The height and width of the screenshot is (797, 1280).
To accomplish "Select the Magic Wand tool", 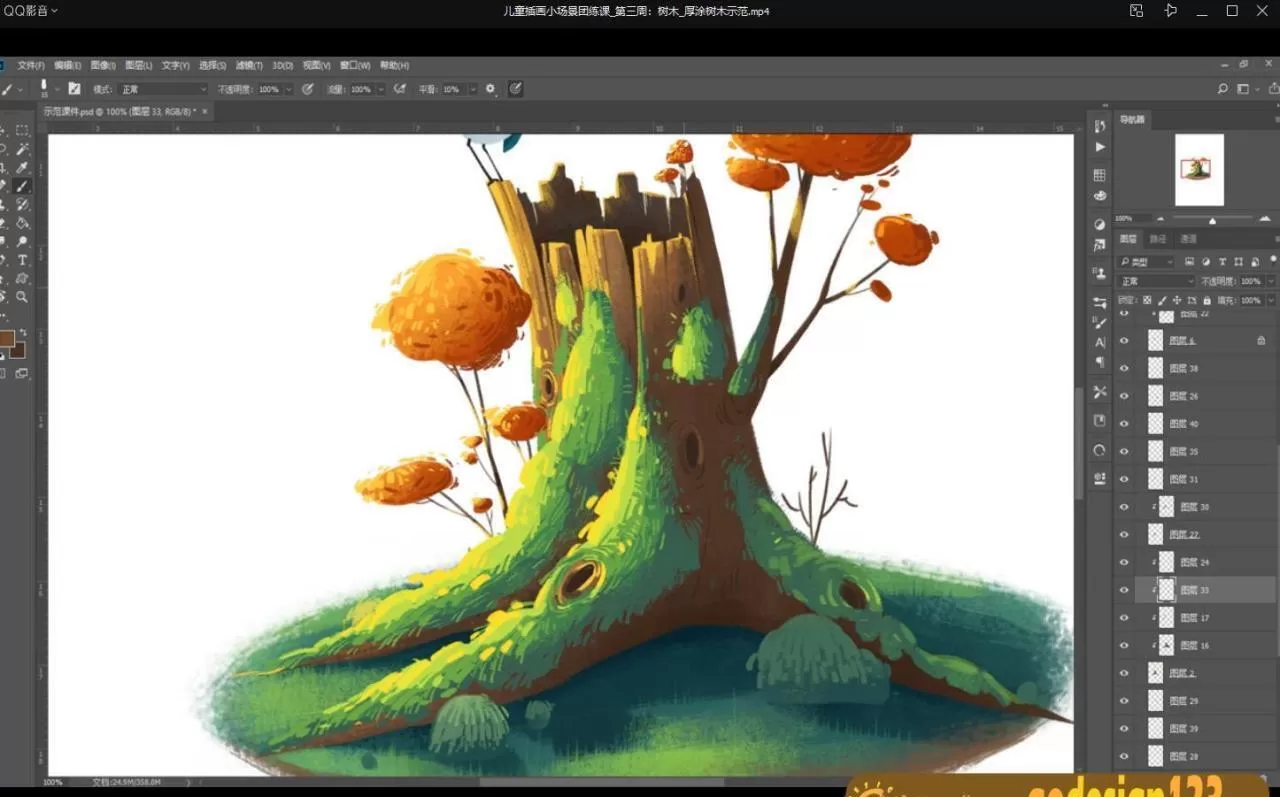I will (x=22, y=148).
